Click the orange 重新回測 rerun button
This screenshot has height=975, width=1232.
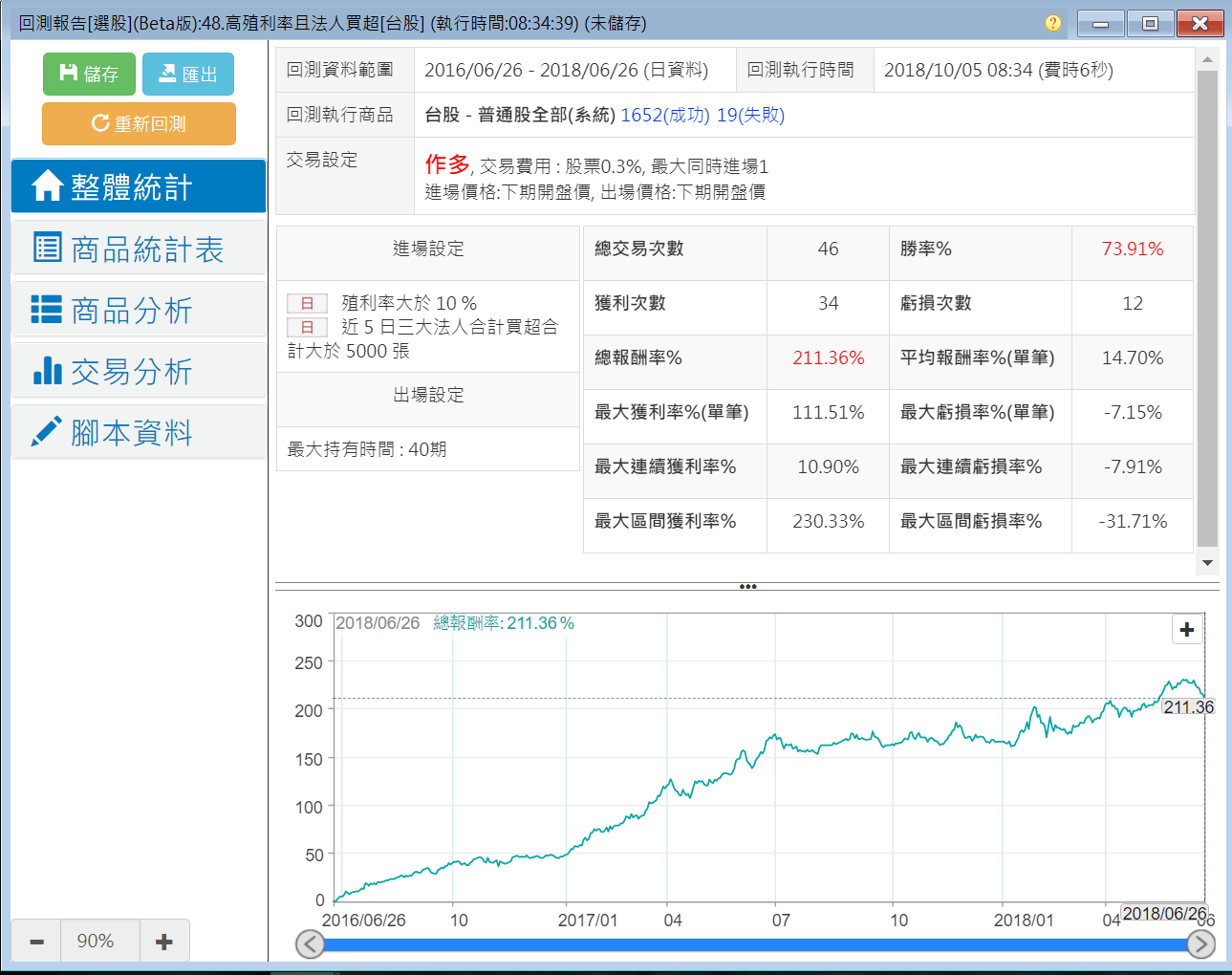(x=139, y=124)
